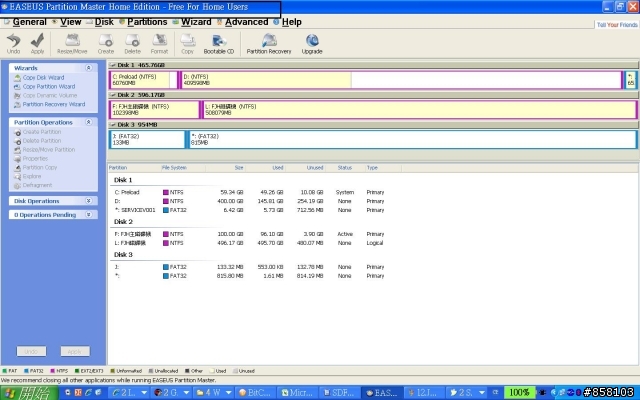Collapse the Wizards panel
This screenshot has height=400, width=640.
[89, 68]
